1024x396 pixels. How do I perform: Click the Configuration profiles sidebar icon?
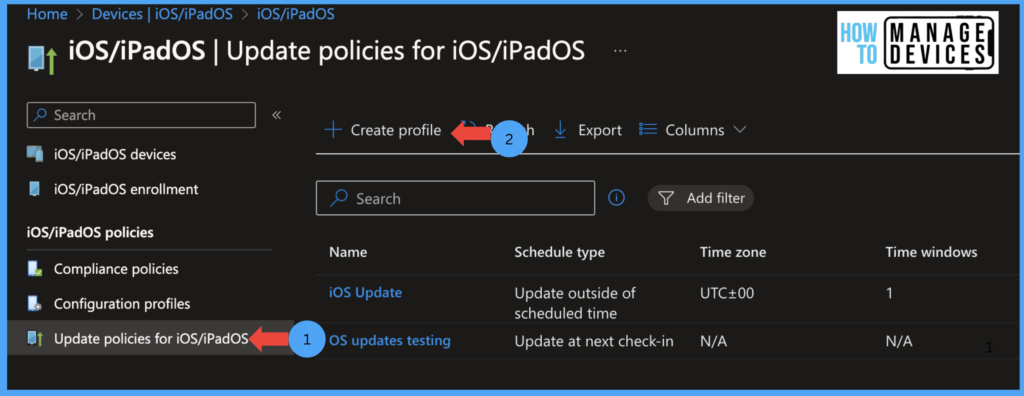point(35,304)
